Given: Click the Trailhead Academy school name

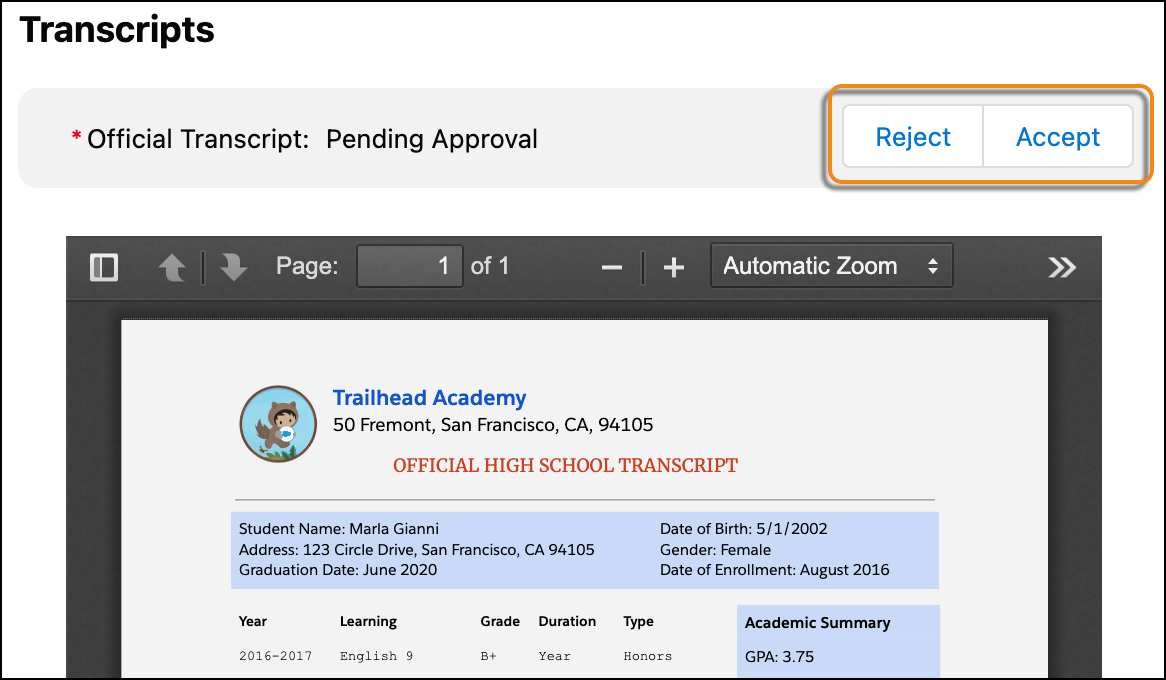Looking at the screenshot, I should coord(429,398).
